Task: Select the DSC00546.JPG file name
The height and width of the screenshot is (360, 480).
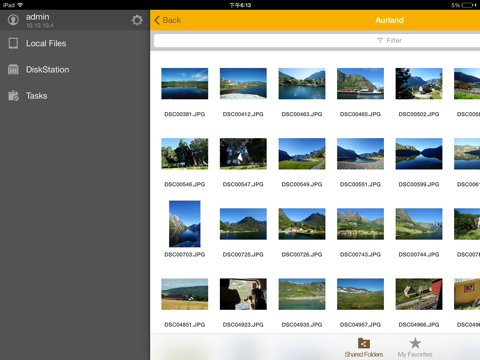Action: pyautogui.click(x=185, y=184)
